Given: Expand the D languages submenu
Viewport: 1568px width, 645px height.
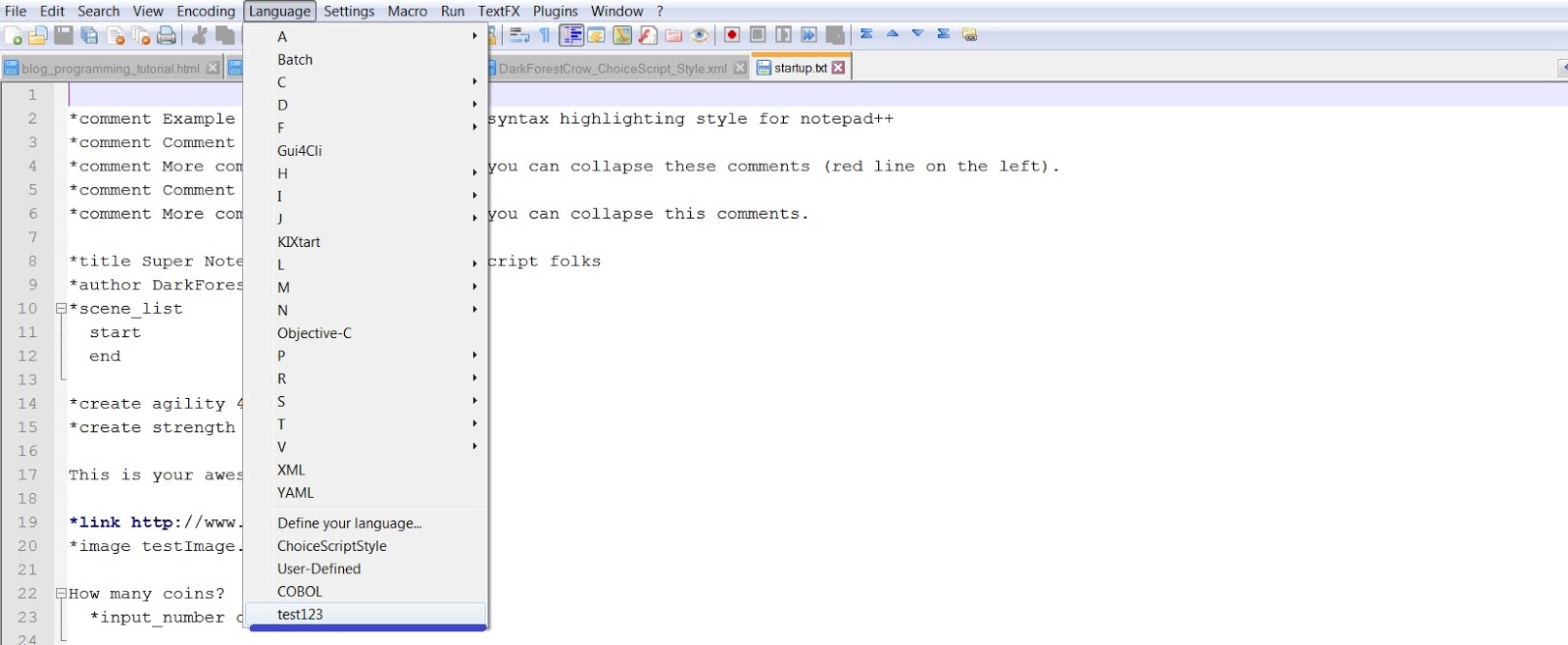Looking at the screenshot, I should (367, 105).
